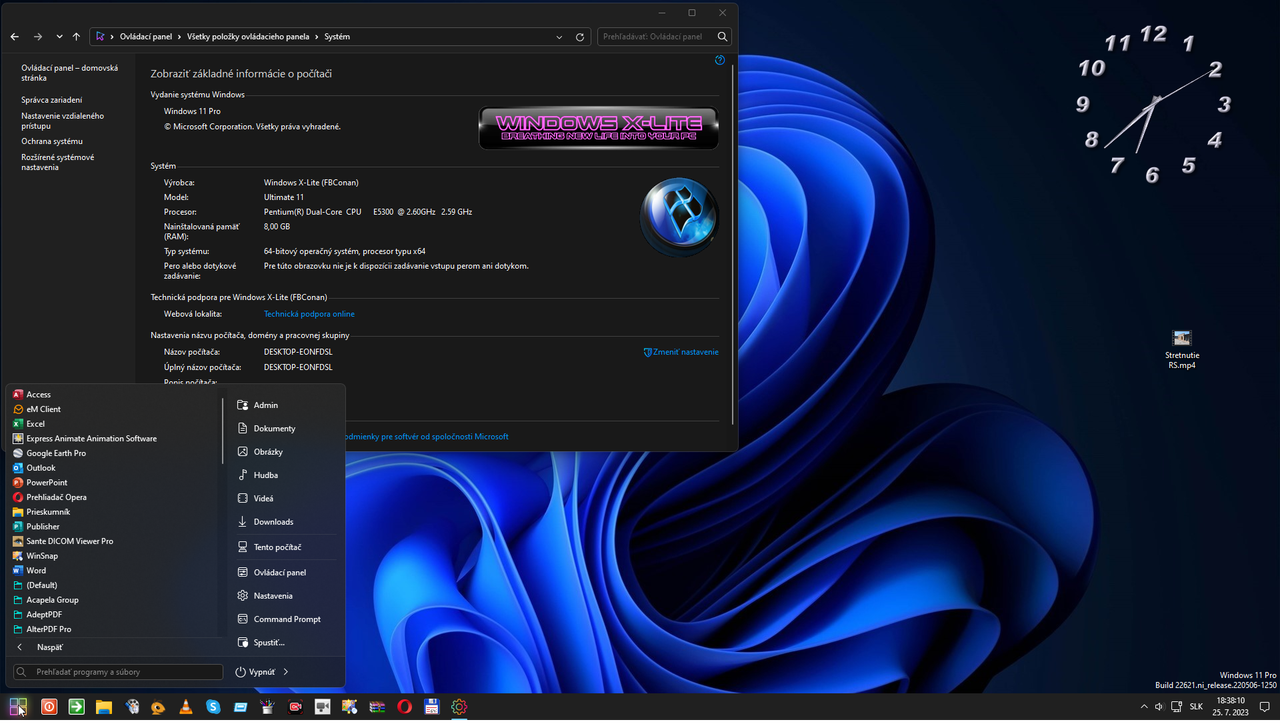The height and width of the screenshot is (726, 1280).
Task: Open Technická podpora online link
Action: (x=309, y=314)
